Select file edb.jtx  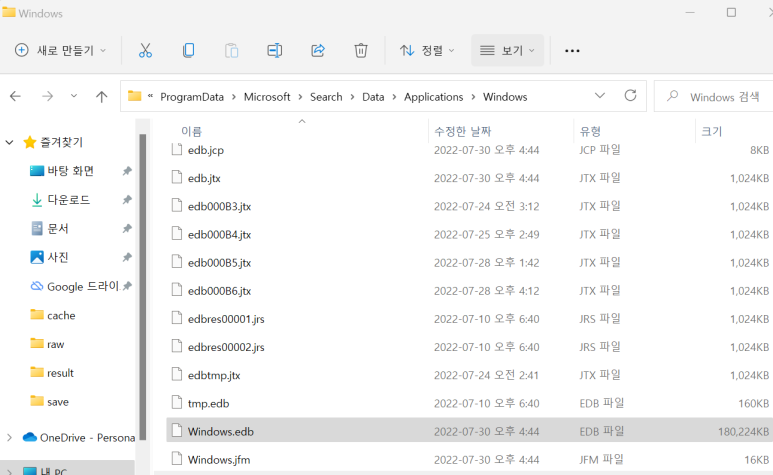[x=204, y=178]
